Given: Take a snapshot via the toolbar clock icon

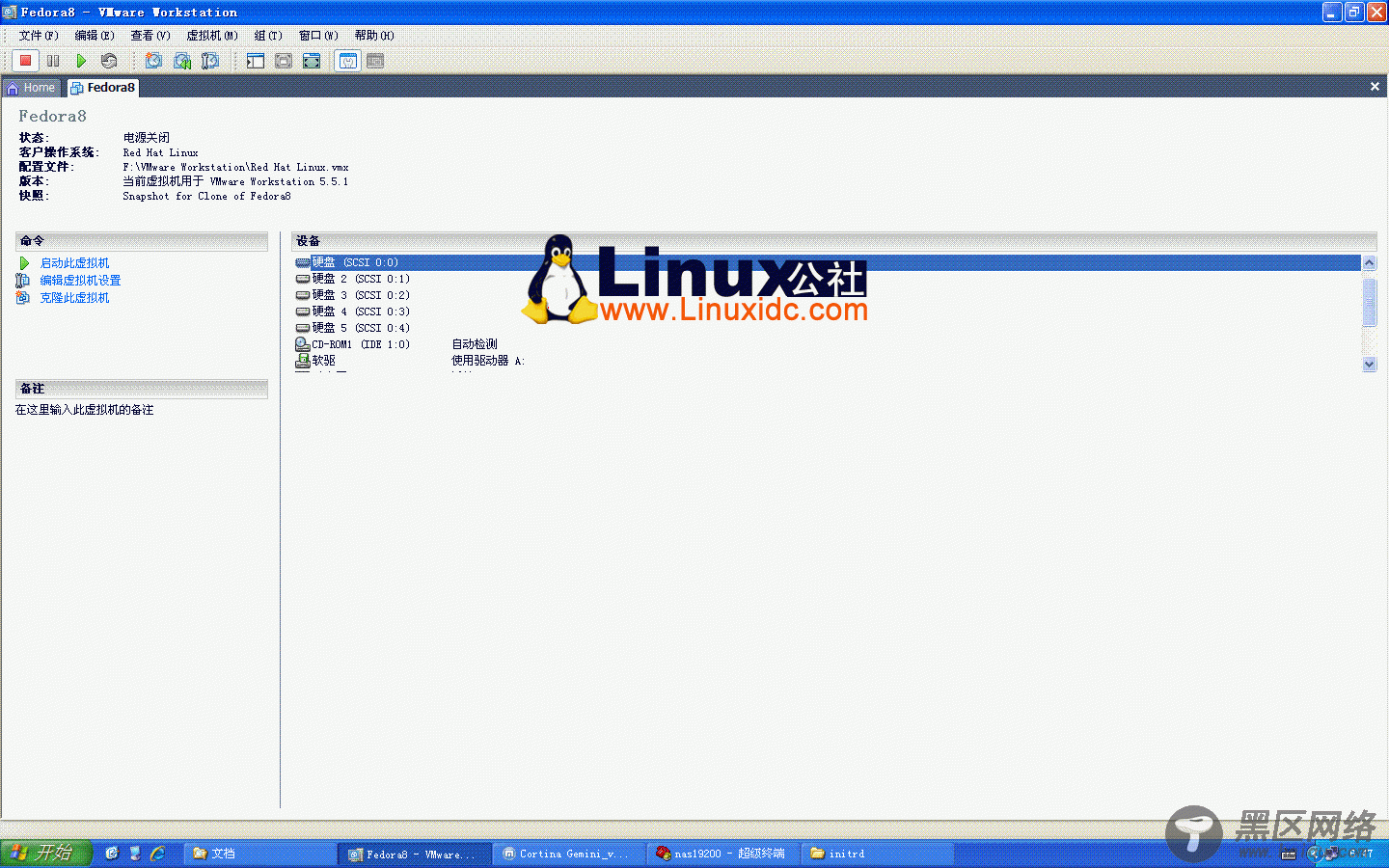Looking at the screenshot, I should coord(153,61).
